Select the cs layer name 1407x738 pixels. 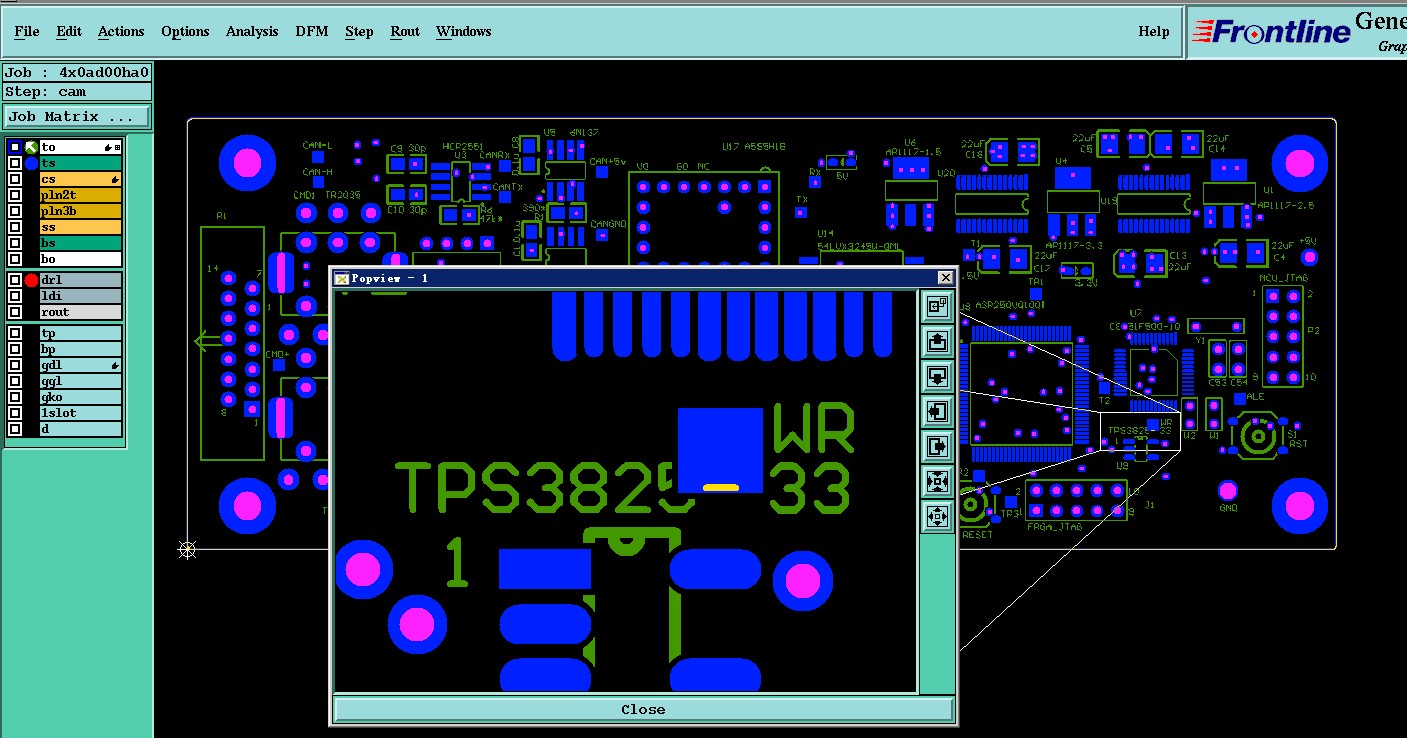[x=80, y=179]
